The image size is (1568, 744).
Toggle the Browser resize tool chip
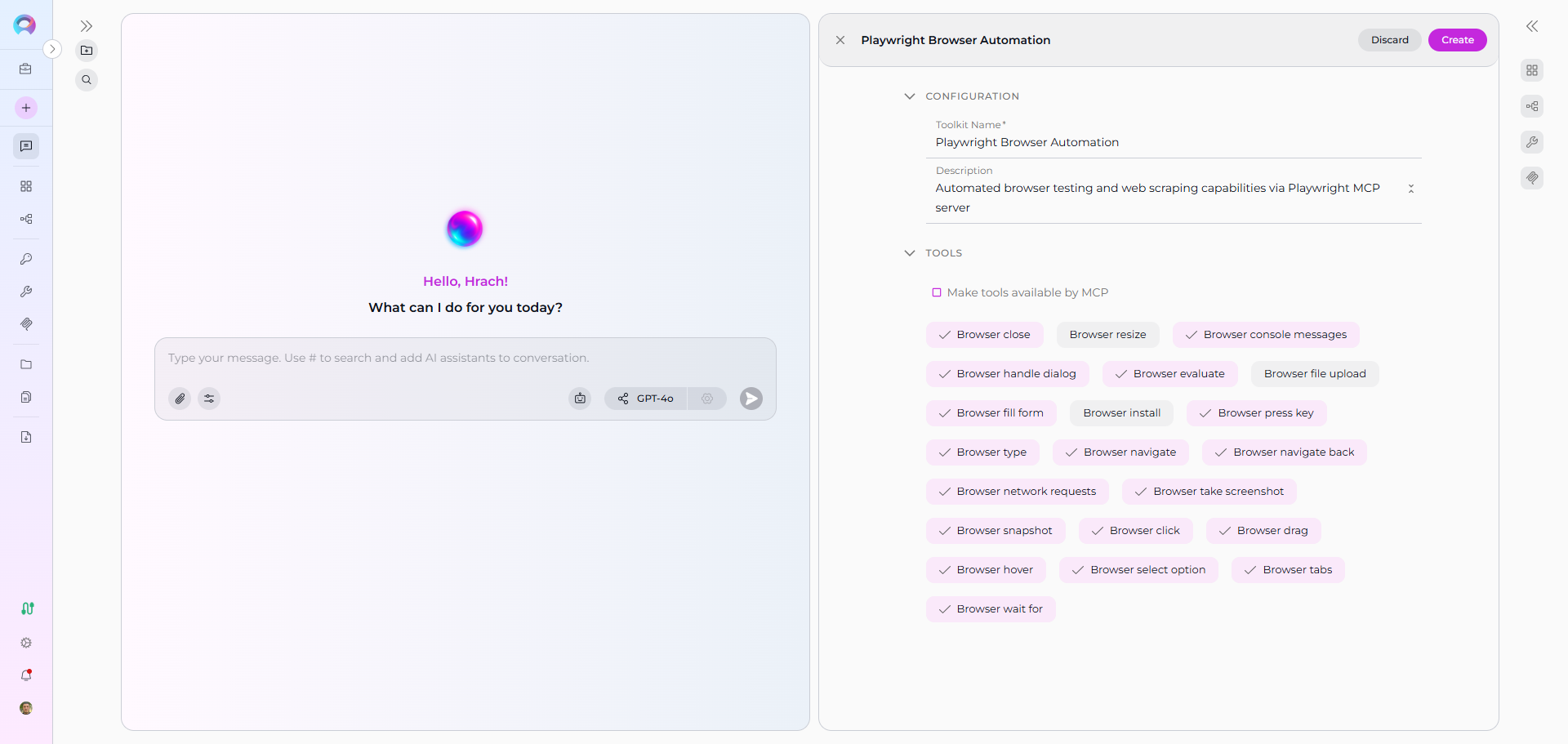(1107, 335)
